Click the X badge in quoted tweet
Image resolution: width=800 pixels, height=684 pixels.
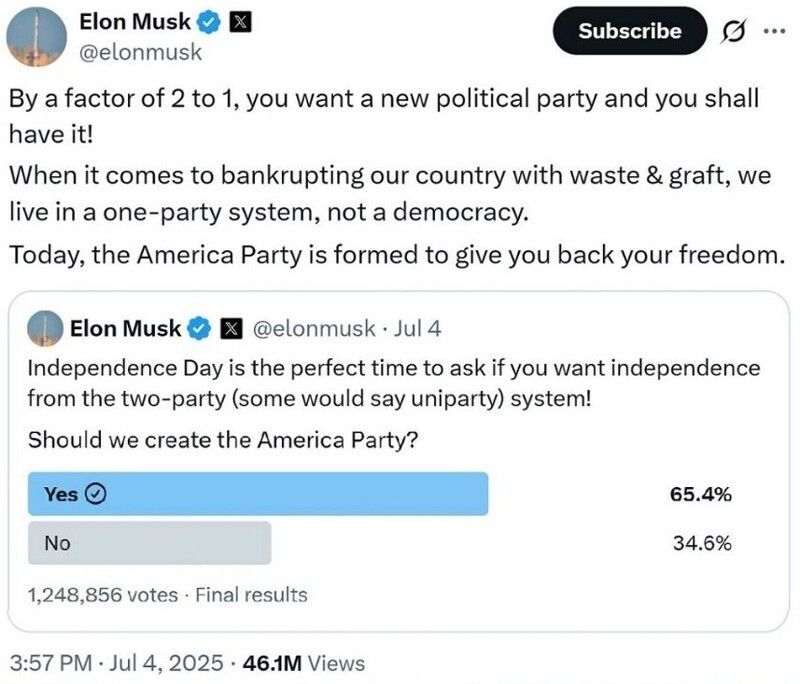pyautogui.click(x=232, y=327)
